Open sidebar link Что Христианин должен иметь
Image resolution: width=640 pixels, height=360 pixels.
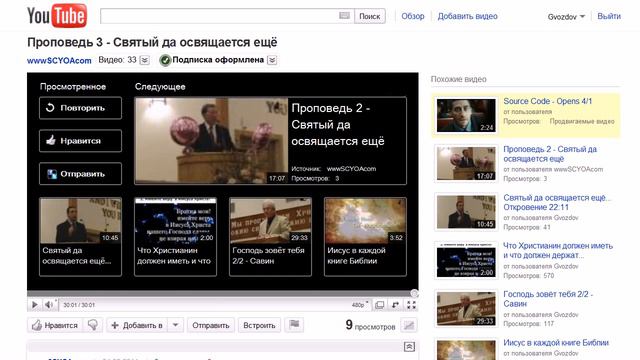click(x=558, y=251)
